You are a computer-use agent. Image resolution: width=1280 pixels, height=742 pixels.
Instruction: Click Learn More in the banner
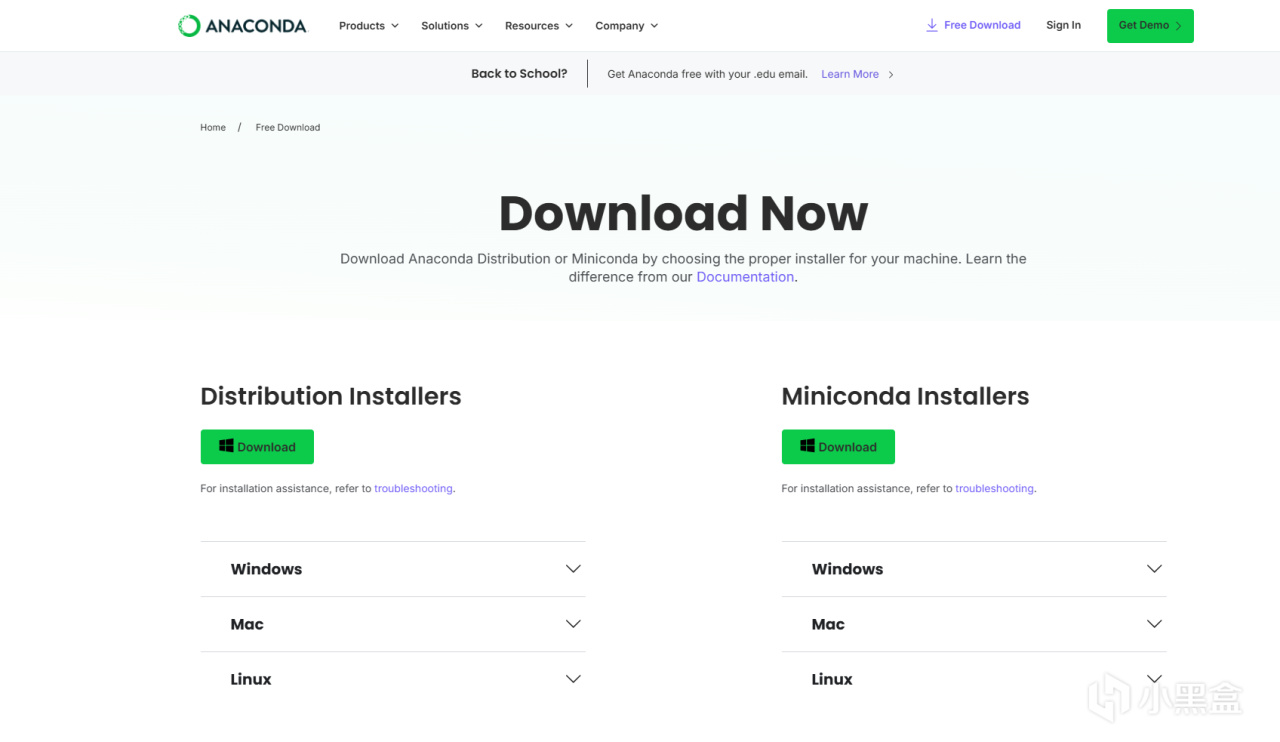[850, 74]
